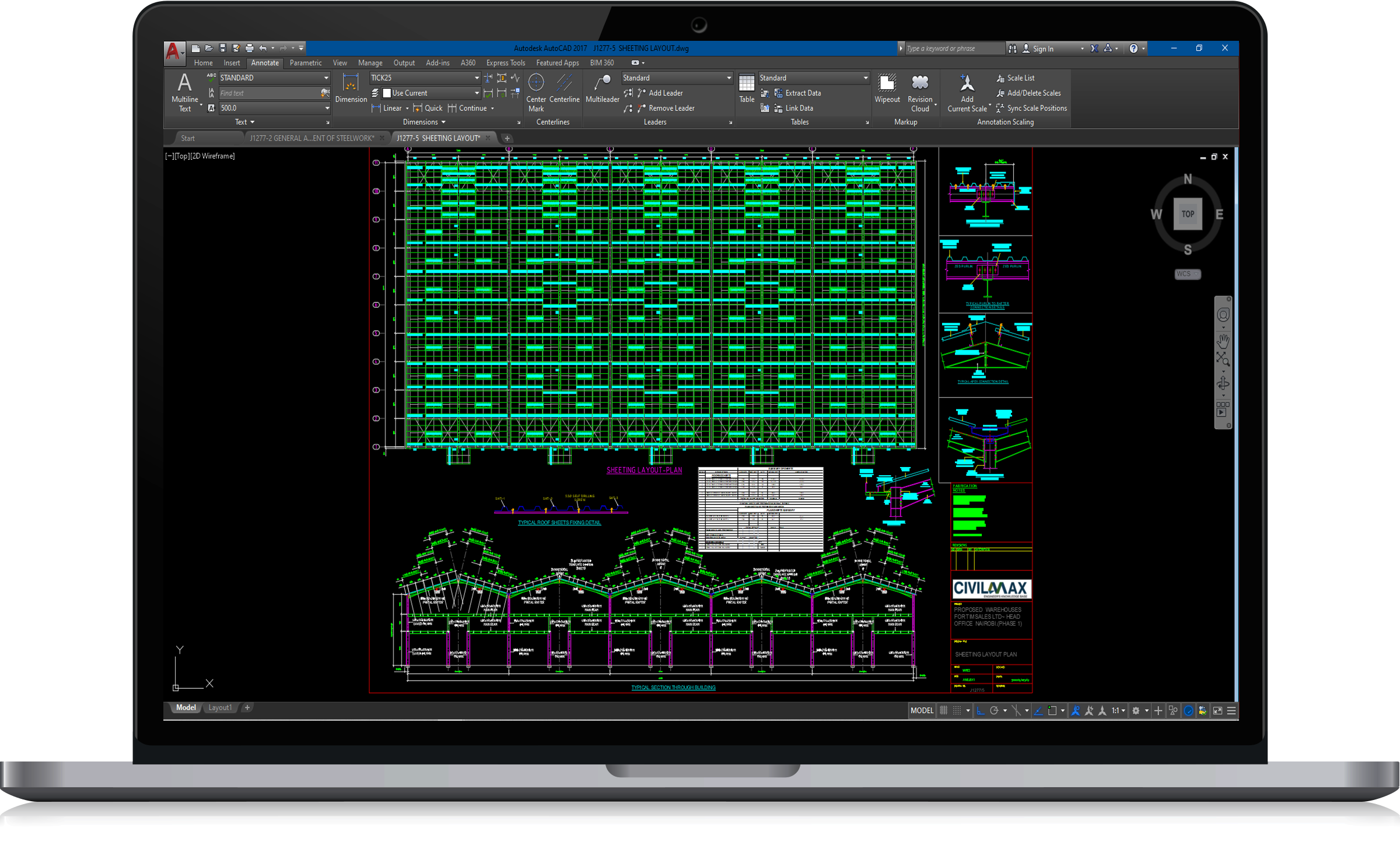Screen dimensions: 1400x842
Task: Toggle grid display in status bar
Action: pyautogui.click(x=943, y=710)
